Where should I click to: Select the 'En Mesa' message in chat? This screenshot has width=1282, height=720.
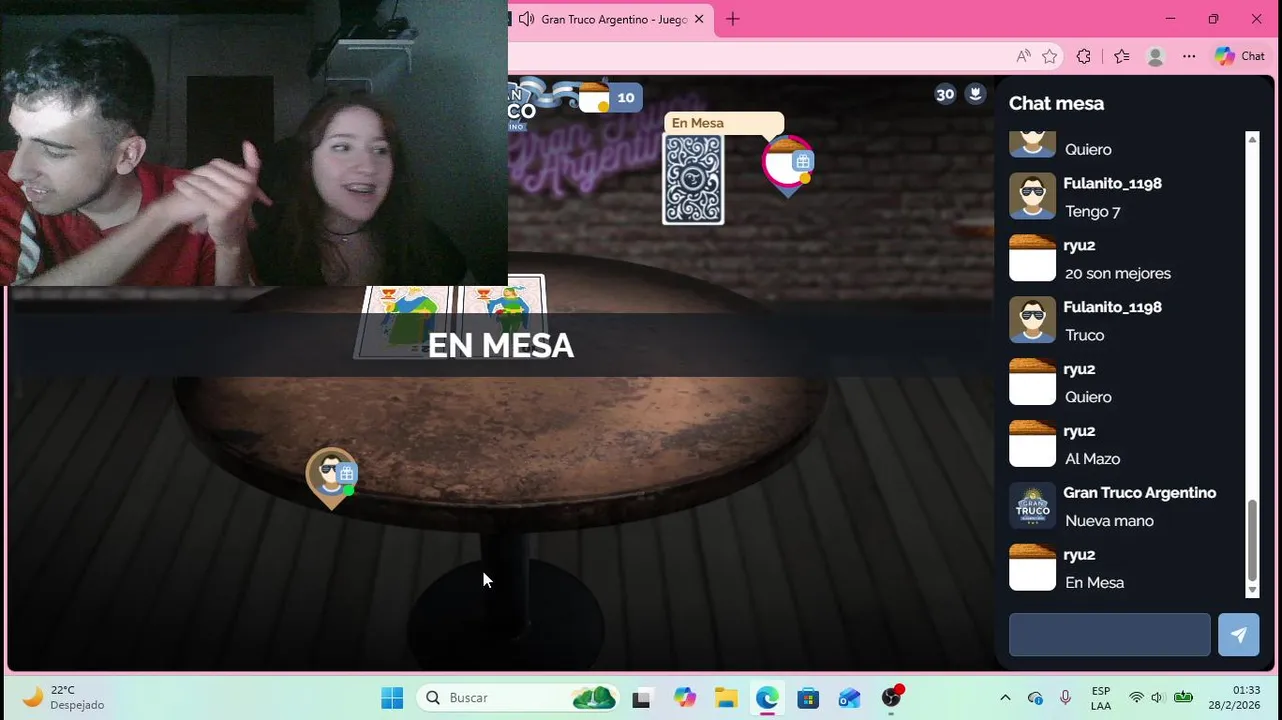tap(1094, 584)
